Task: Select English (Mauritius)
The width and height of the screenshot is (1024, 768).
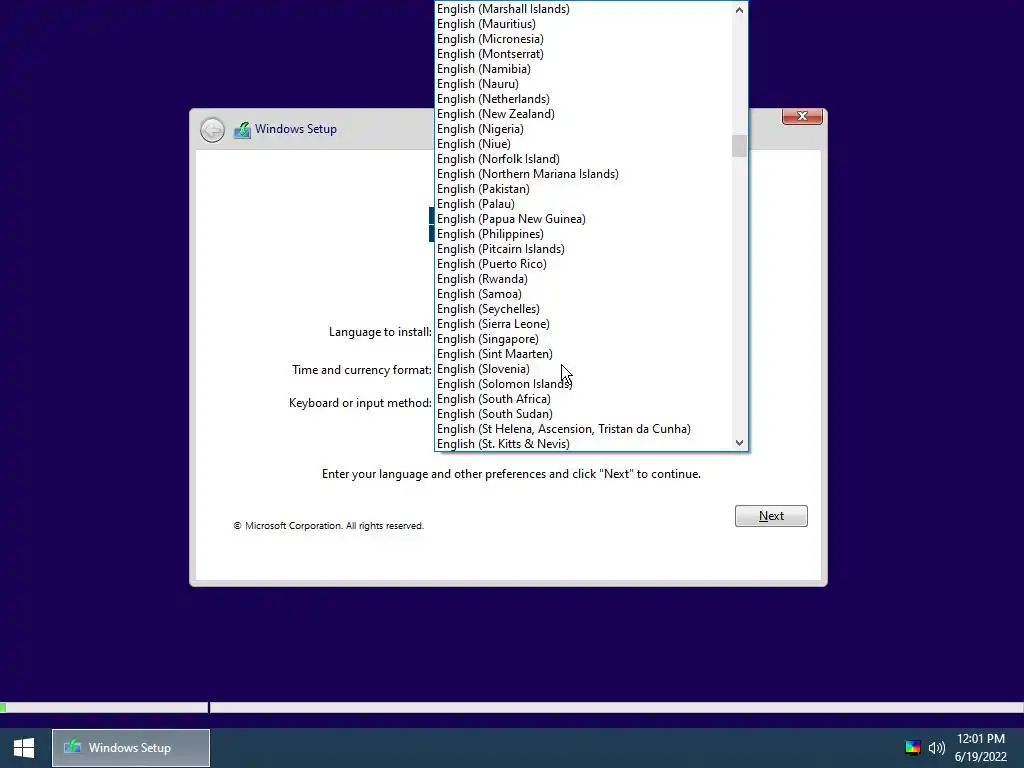Action: 583,24
